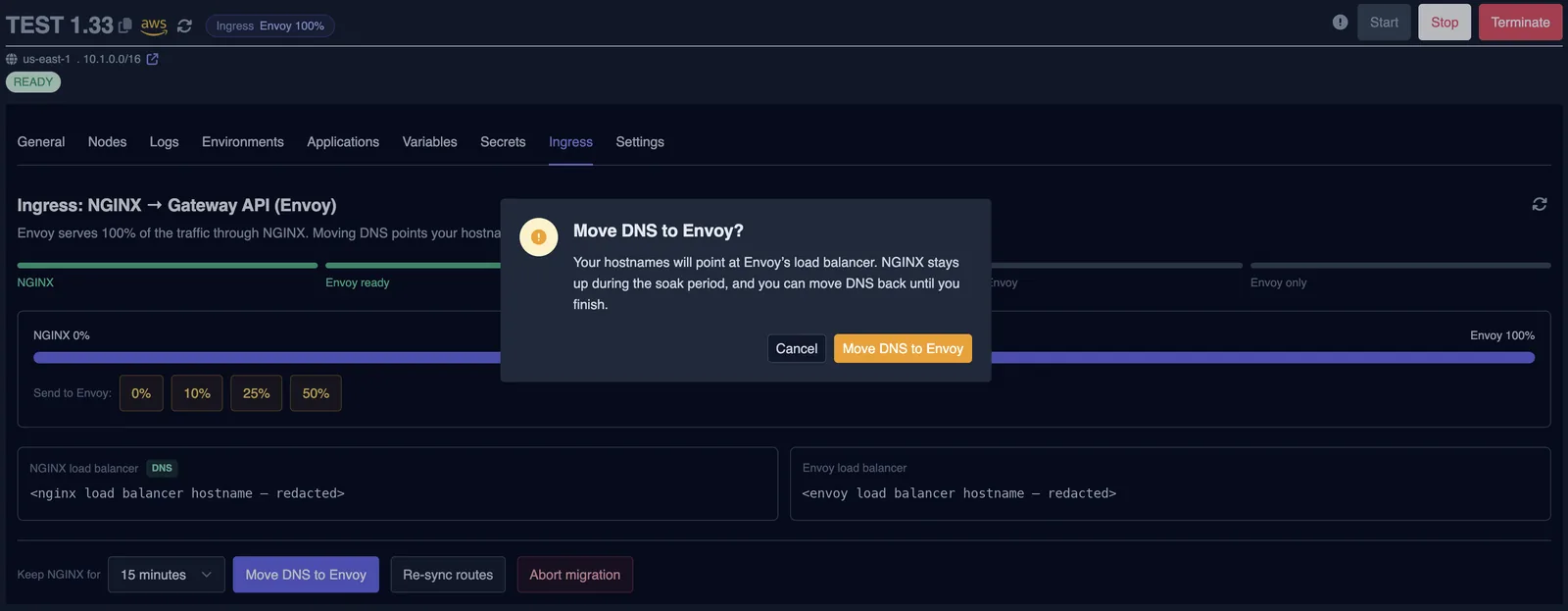Set Envoy traffic to 25%
This screenshot has height=611, width=1568.
257,393
